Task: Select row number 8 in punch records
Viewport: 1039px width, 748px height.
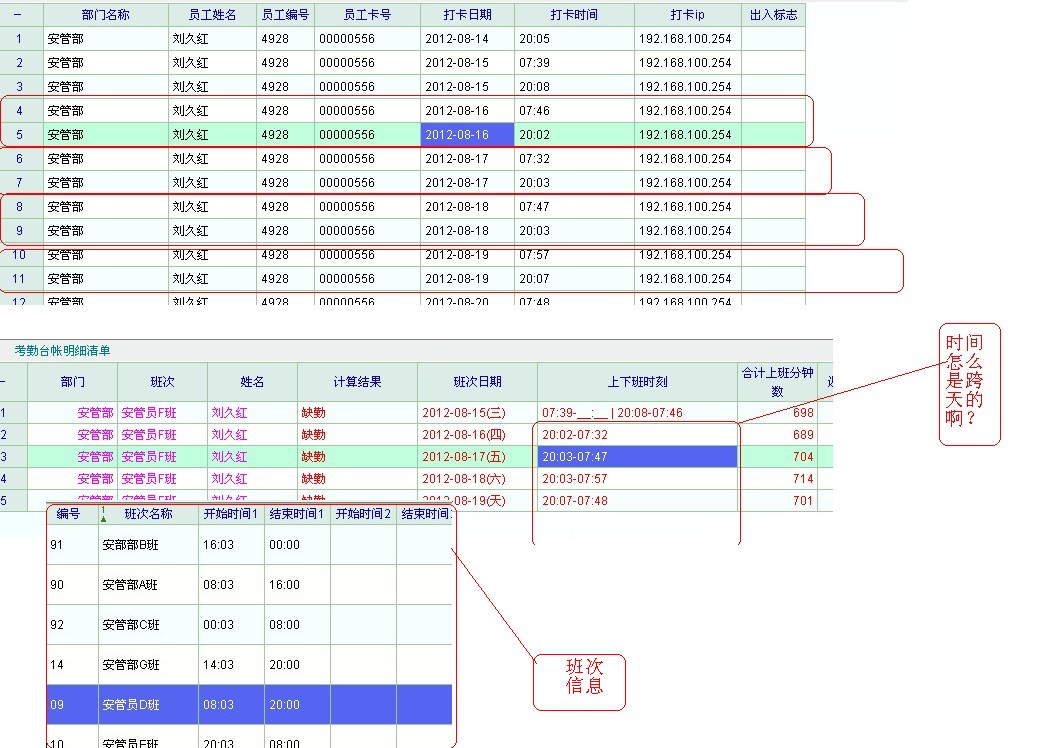Action: [x=19, y=207]
